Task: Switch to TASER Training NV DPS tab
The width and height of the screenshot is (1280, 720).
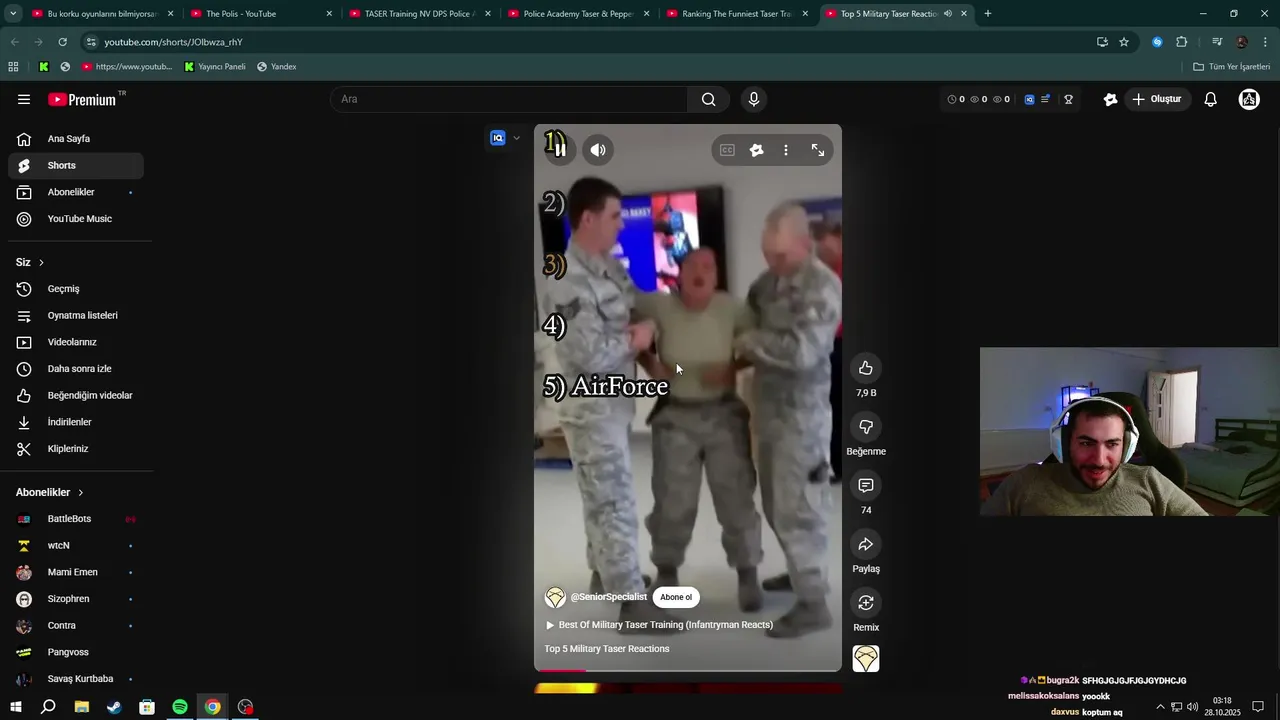Action: point(420,14)
